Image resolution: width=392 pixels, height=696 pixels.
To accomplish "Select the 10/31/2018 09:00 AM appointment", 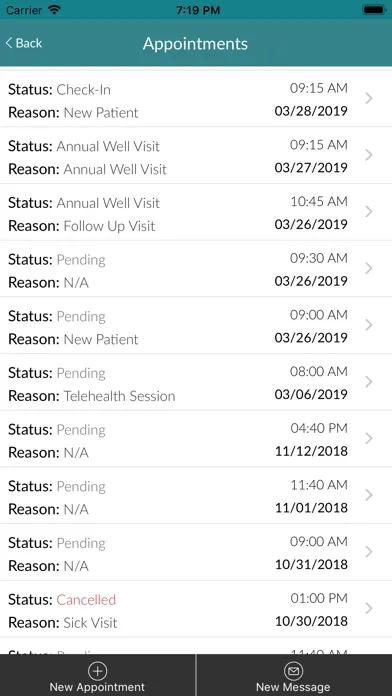I will pyautogui.click(x=196, y=553).
